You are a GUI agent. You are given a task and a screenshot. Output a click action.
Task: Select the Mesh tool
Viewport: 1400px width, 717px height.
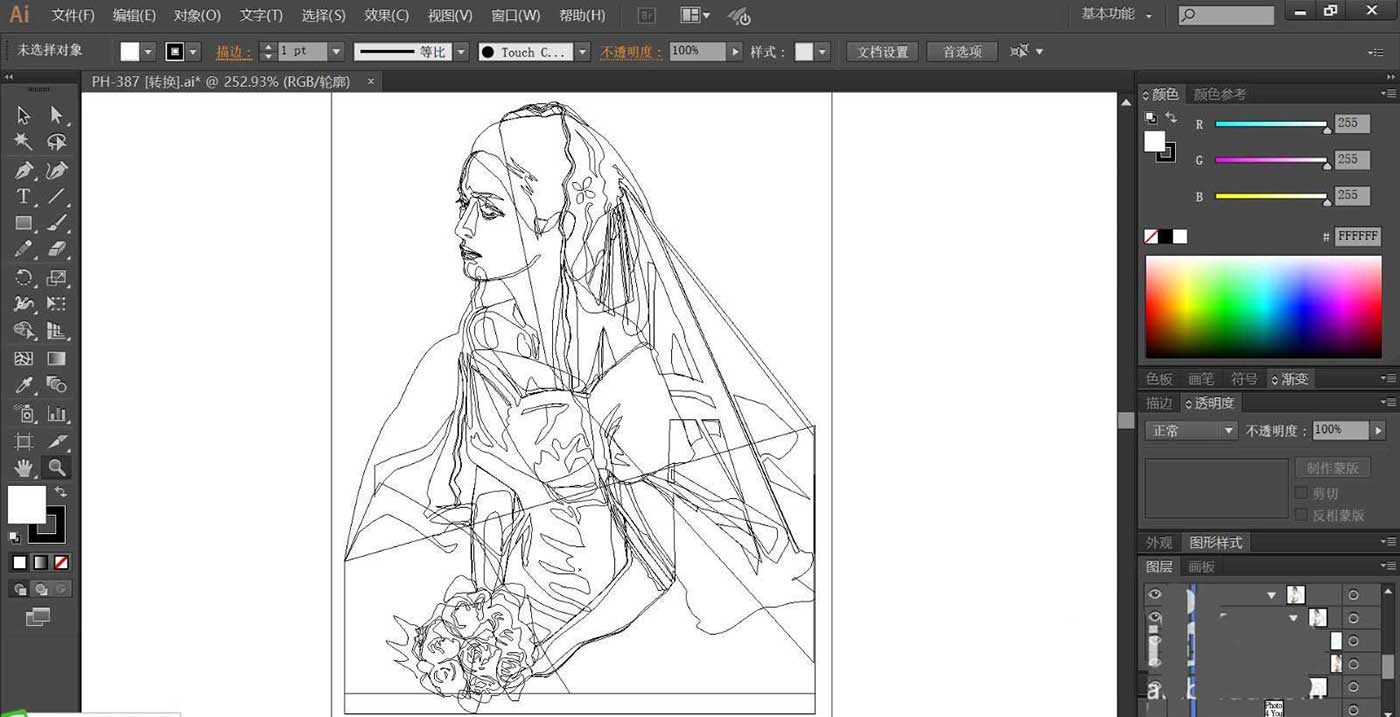tap(24, 358)
